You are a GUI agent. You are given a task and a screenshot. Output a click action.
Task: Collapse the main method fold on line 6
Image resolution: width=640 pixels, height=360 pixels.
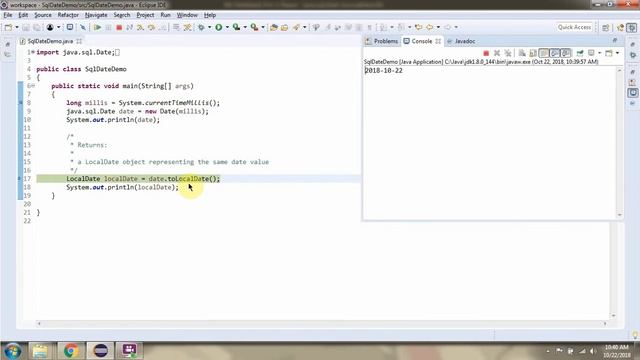click(33, 86)
